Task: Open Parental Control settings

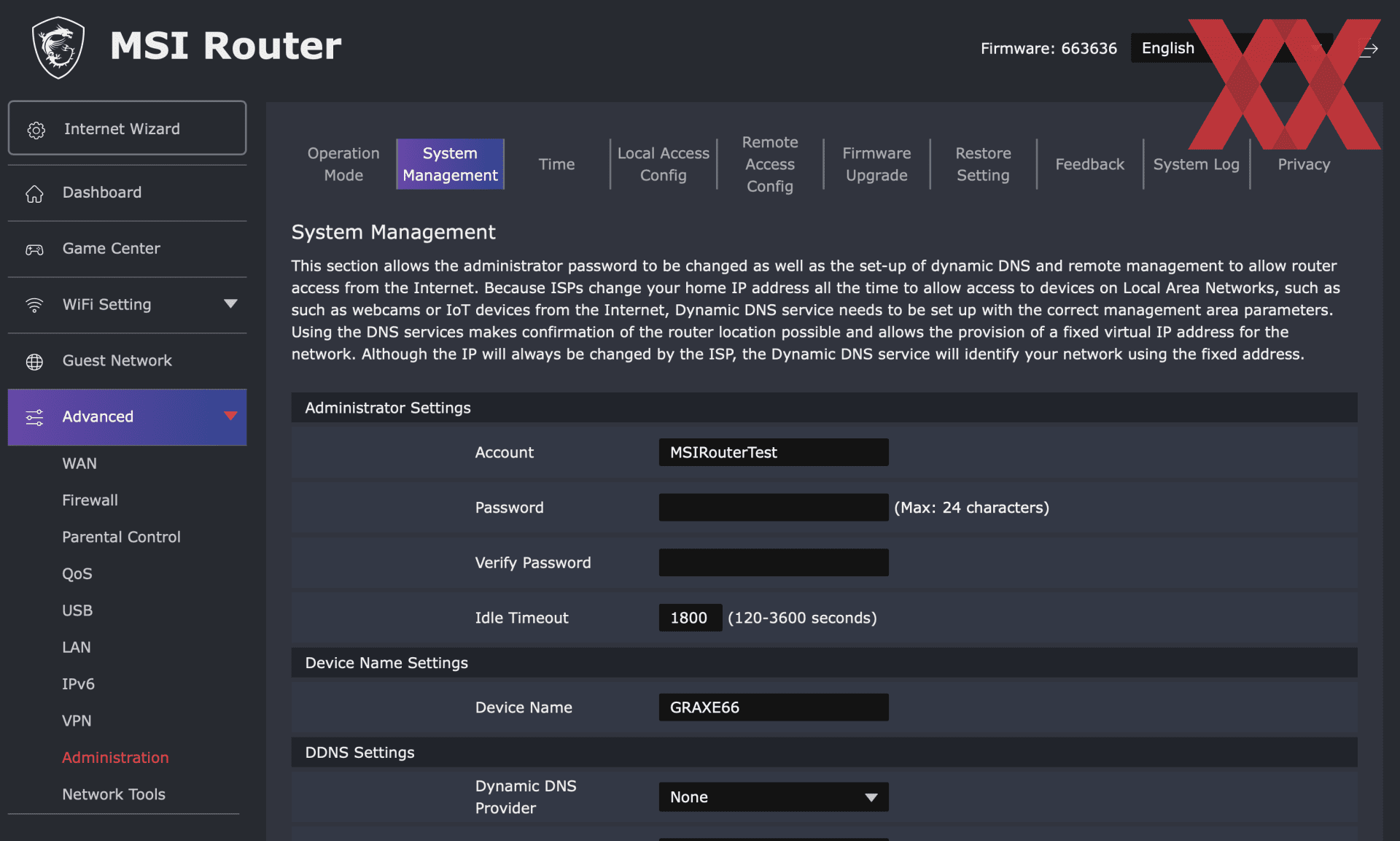Action: 121,537
